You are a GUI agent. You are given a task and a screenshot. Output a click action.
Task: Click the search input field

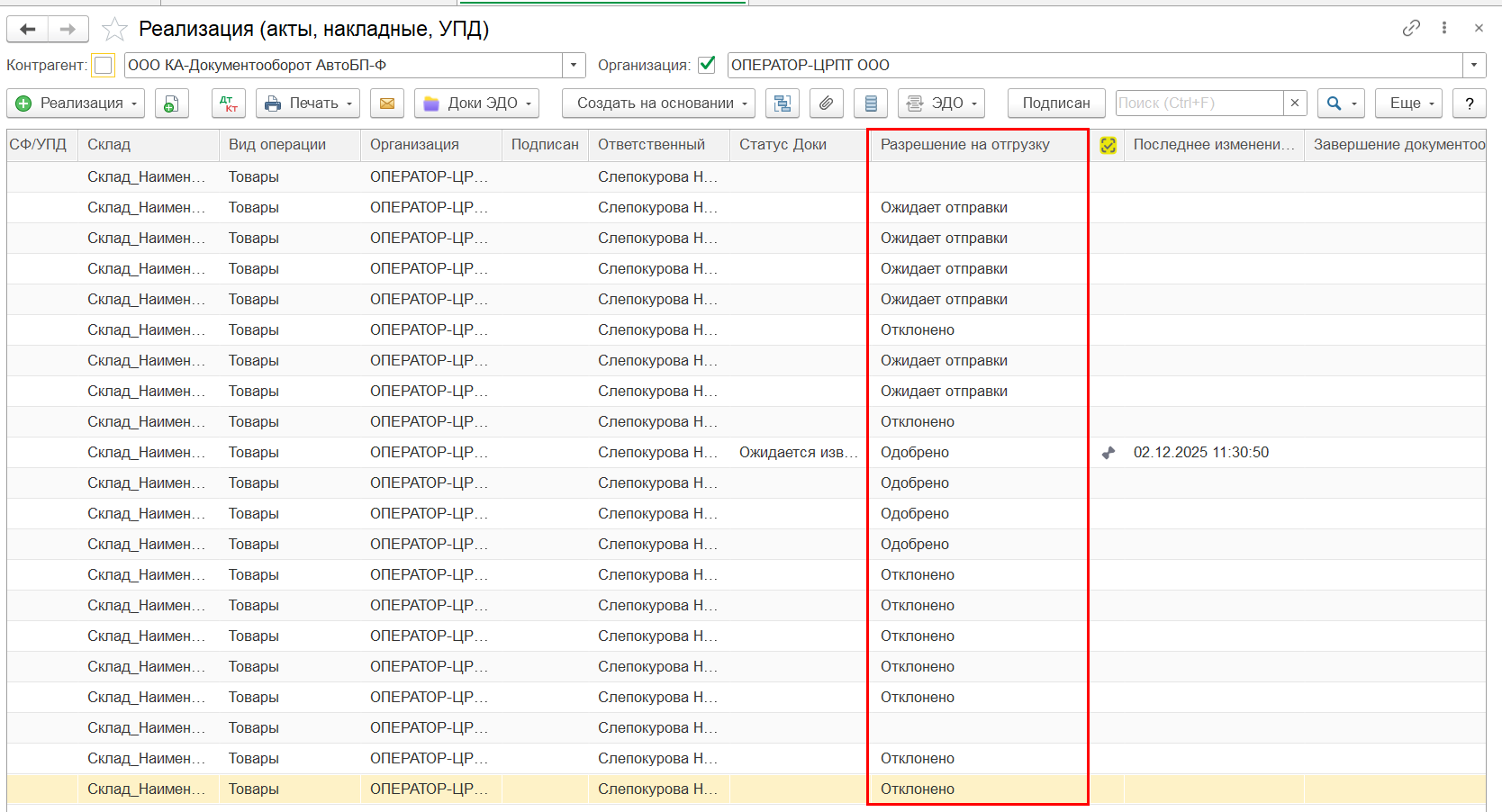click(1199, 104)
